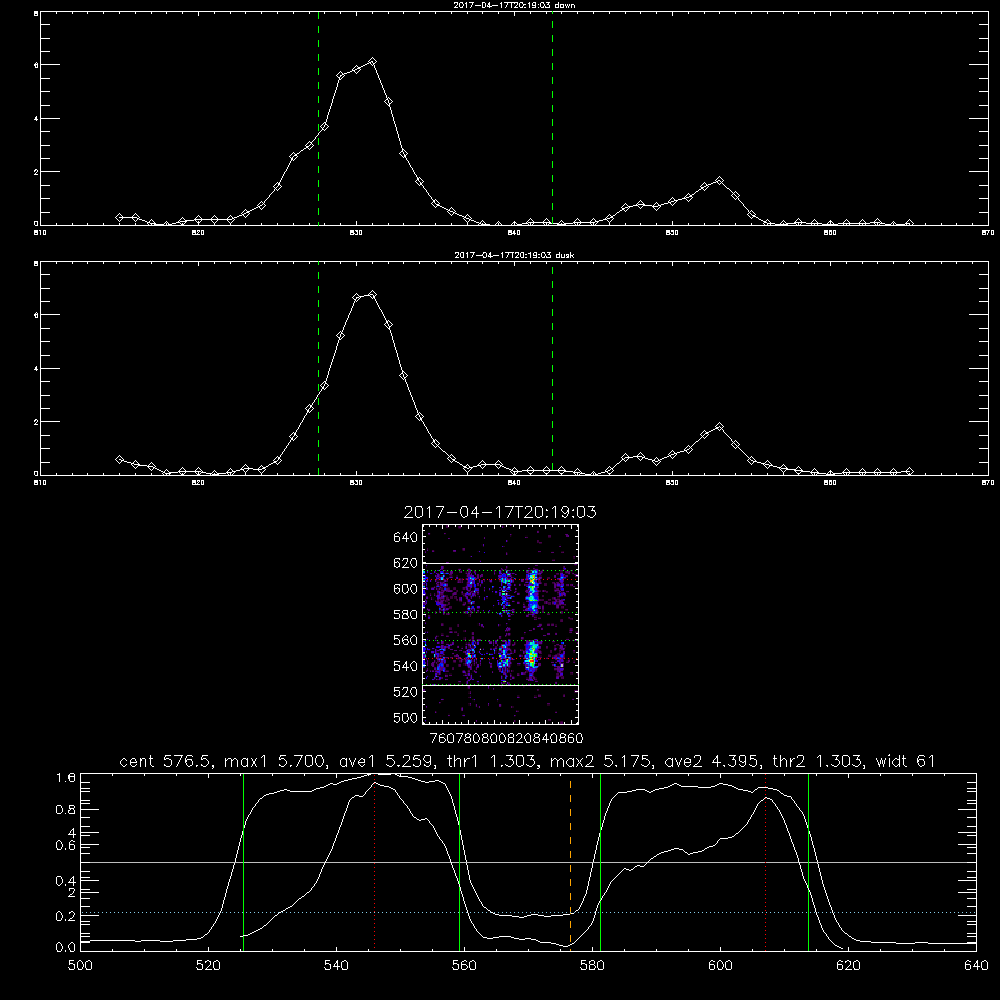Click the '1.6' y-axis label of bottom plot
1000x1000 pixels.
[x=66, y=778]
